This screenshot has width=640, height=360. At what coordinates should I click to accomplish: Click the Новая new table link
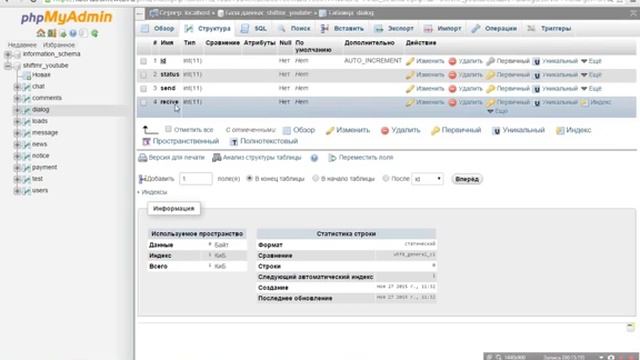coord(41,75)
